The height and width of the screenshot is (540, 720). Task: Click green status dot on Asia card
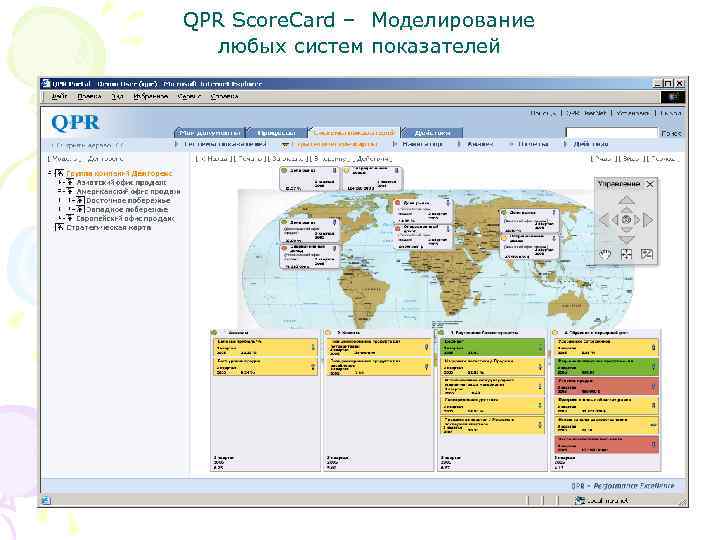point(504,213)
